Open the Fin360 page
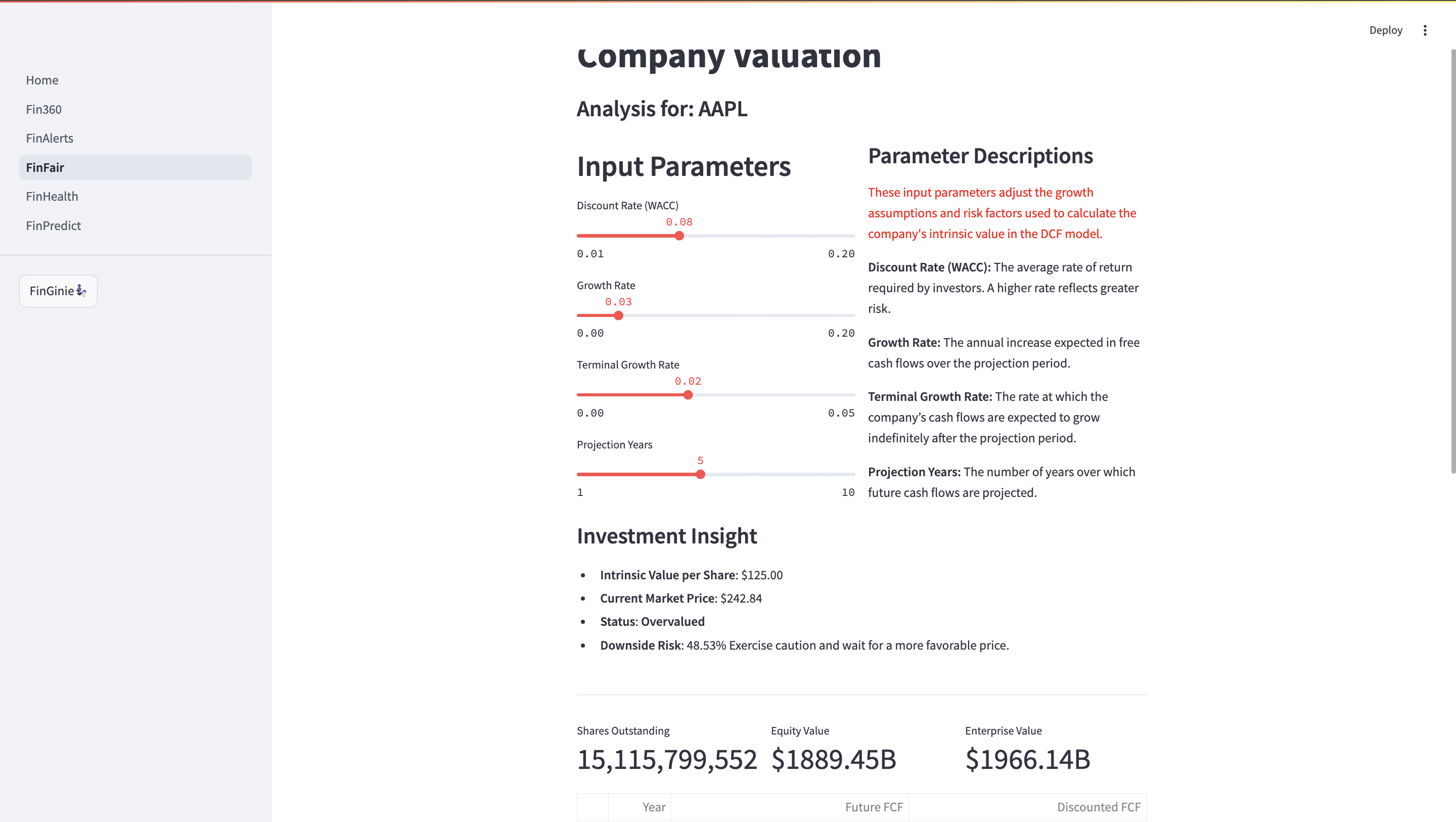Image resolution: width=1456 pixels, height=822 pixels. (44, 110)
